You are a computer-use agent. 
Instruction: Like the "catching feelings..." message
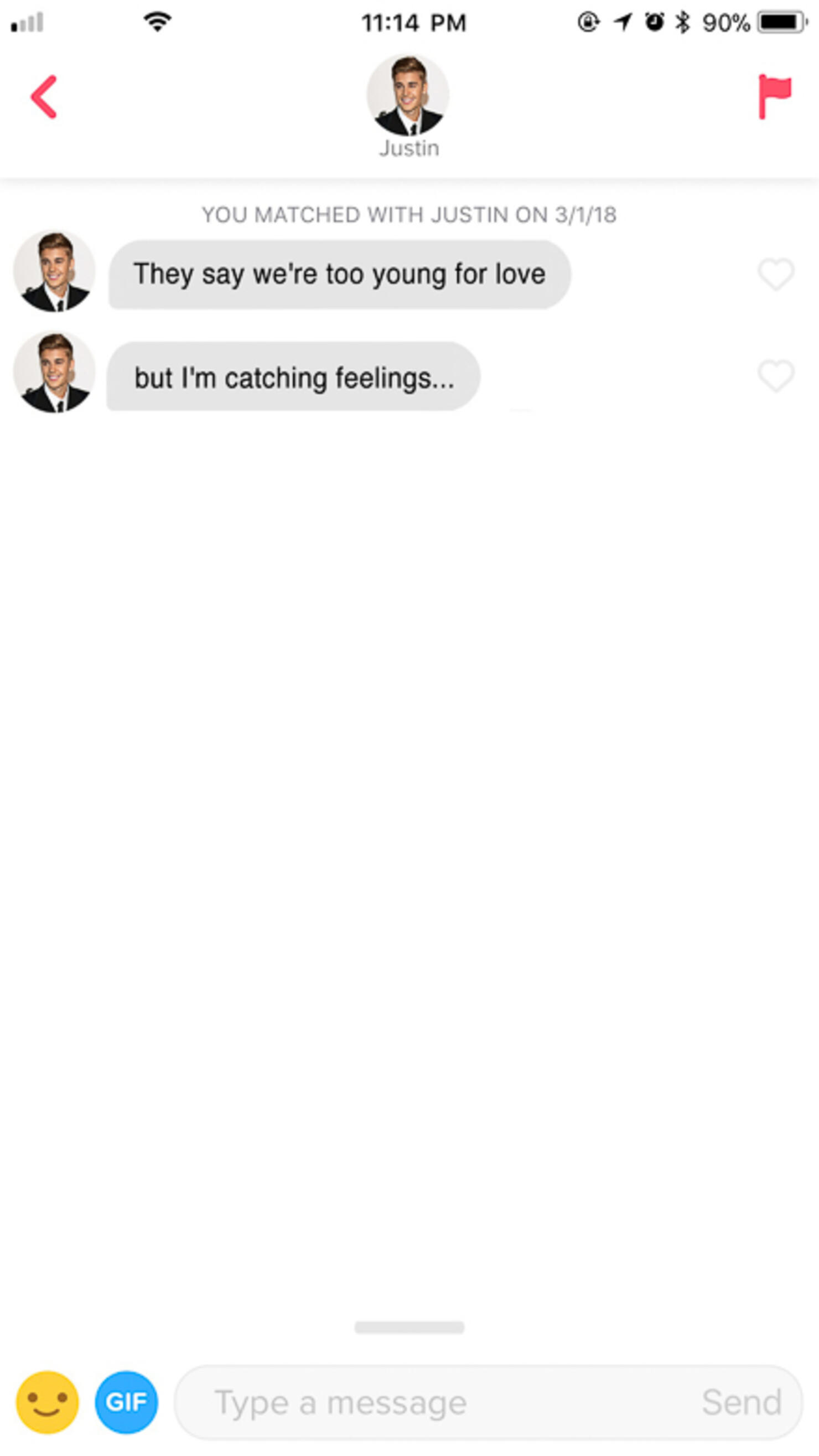coord(775,375)
